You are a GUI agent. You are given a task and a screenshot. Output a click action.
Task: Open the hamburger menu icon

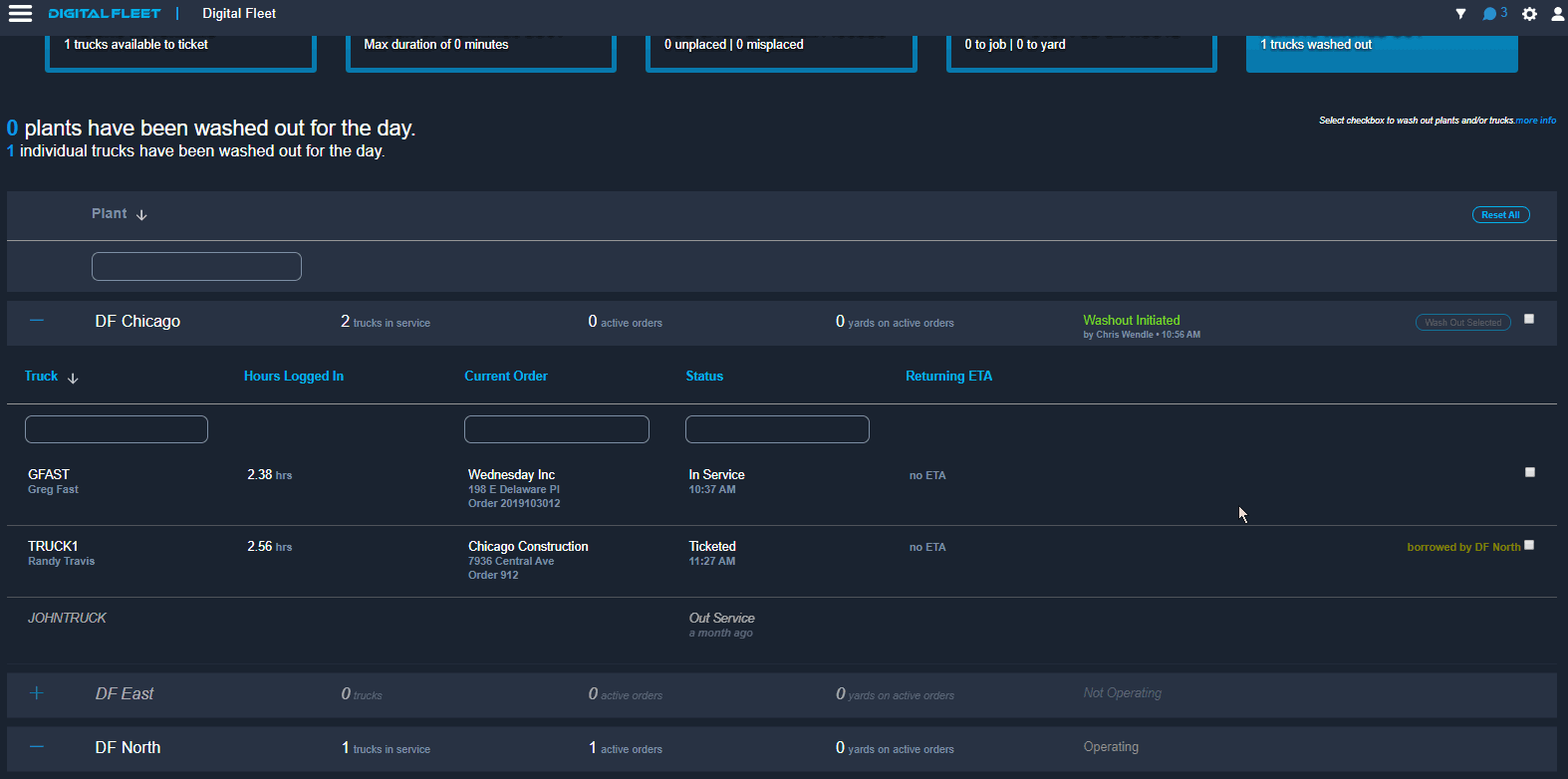tap(20, 13)
